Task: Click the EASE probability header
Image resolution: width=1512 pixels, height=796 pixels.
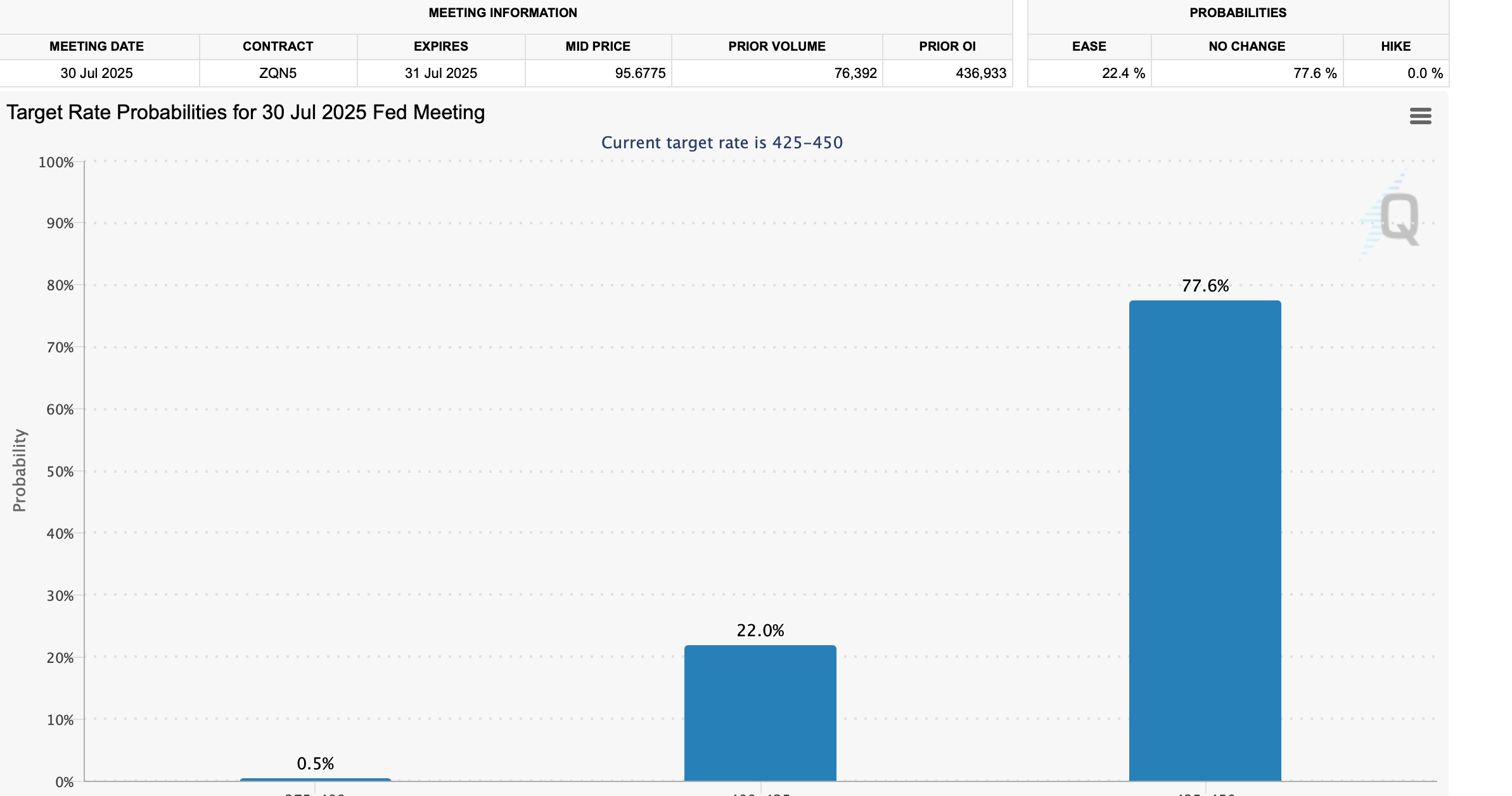Action: [x=1089, y=46]
